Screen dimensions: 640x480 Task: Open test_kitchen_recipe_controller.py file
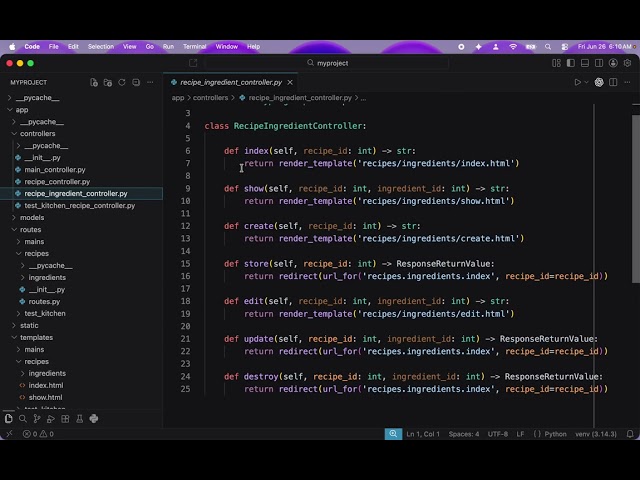[80, 206]
